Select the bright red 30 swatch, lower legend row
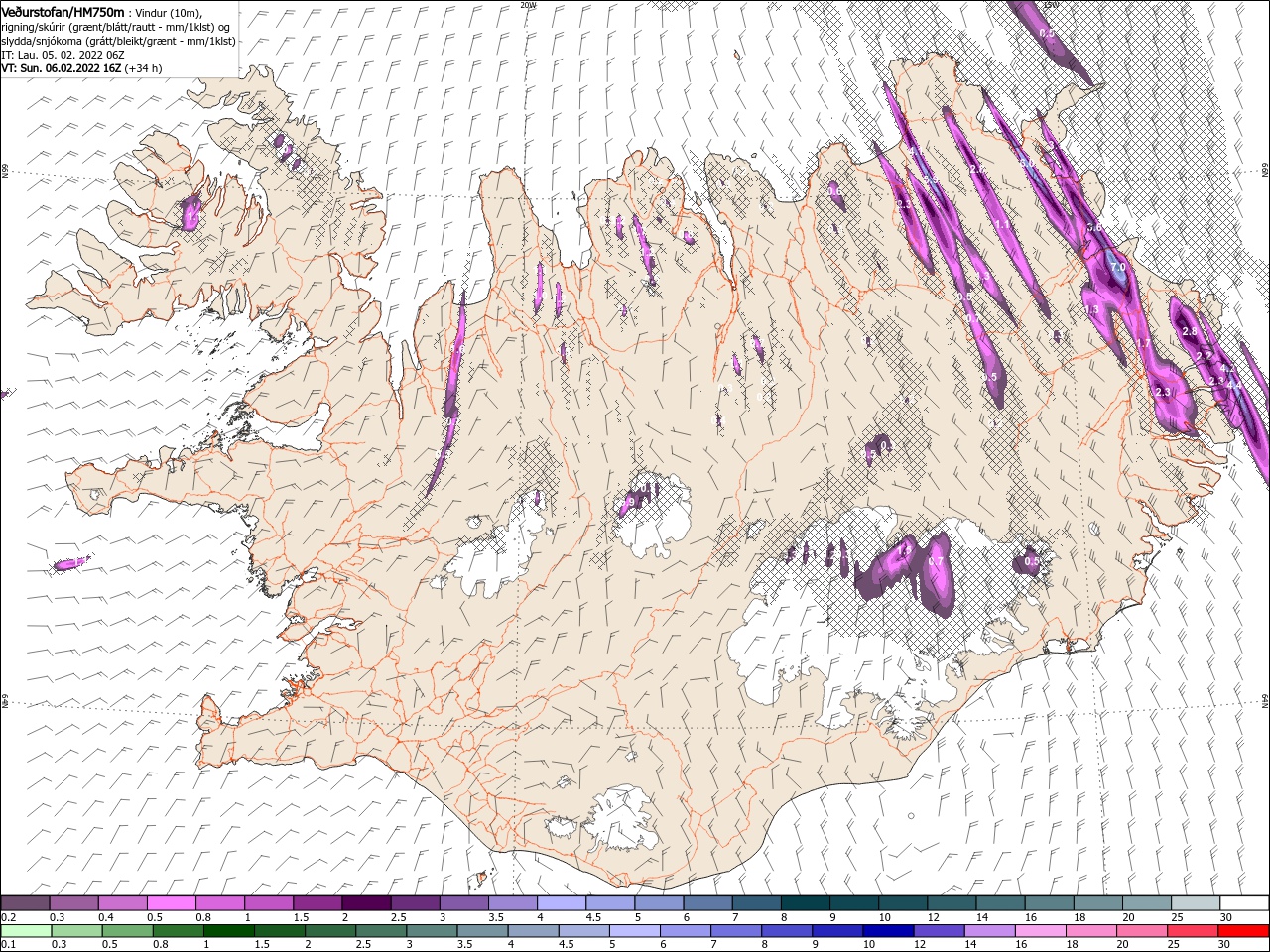The height and width of the screenshot is (952, 1270). [1243, 931]
